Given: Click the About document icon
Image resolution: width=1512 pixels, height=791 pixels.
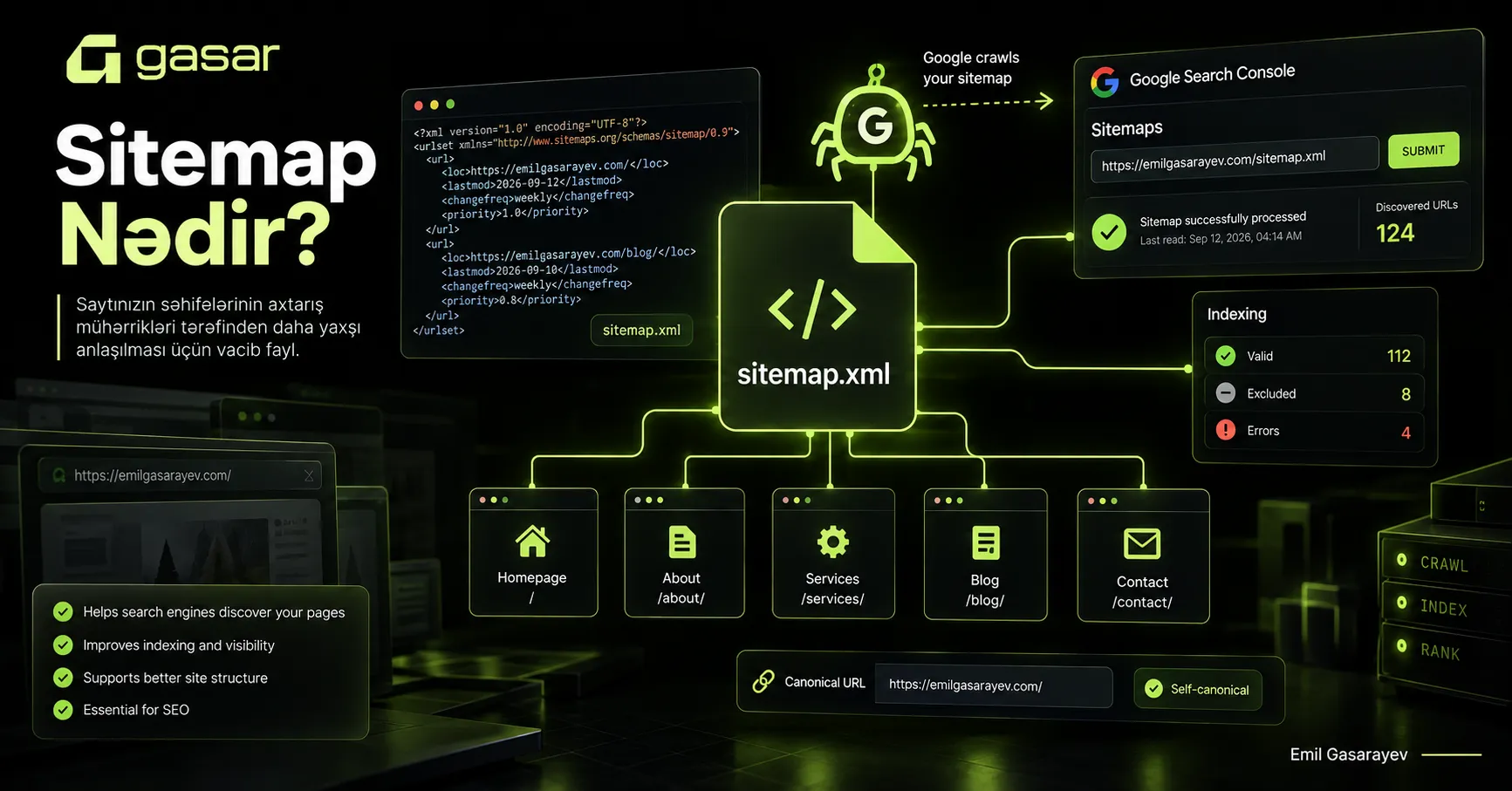Looking at the screenshot, I should pos(682,542).
